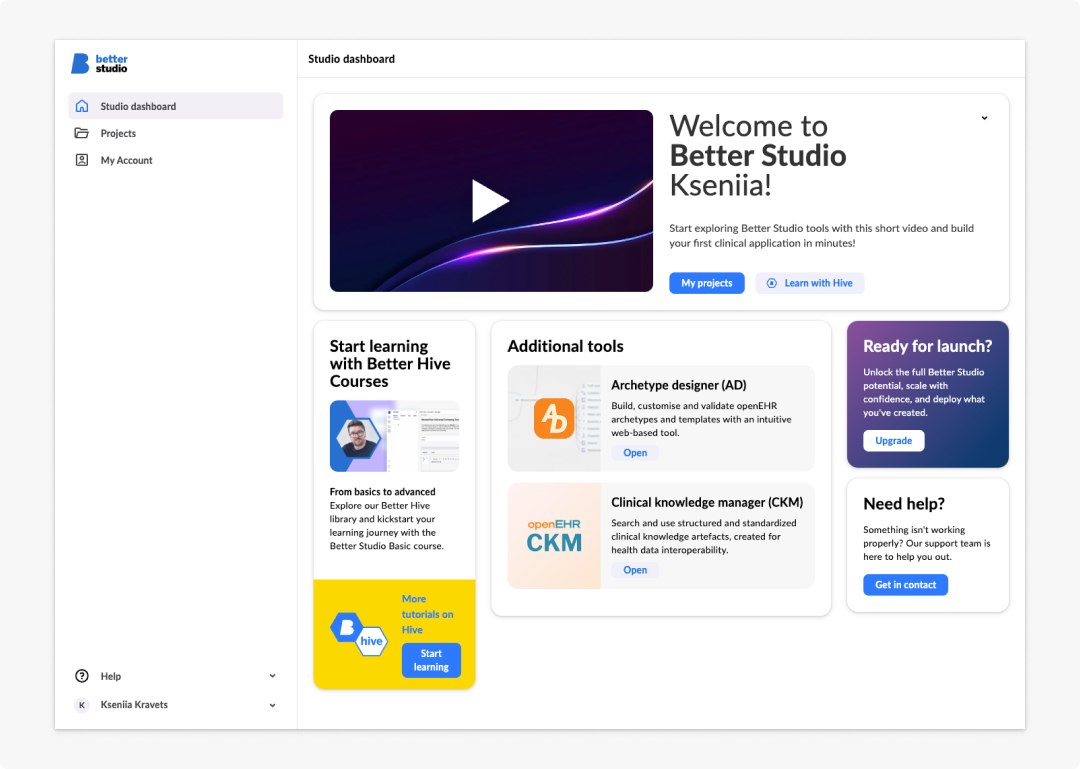1080x769 pixels.
Task: Click the Studio dashboard page title in header
Action: pyautogui.click(x=351, y=59)
